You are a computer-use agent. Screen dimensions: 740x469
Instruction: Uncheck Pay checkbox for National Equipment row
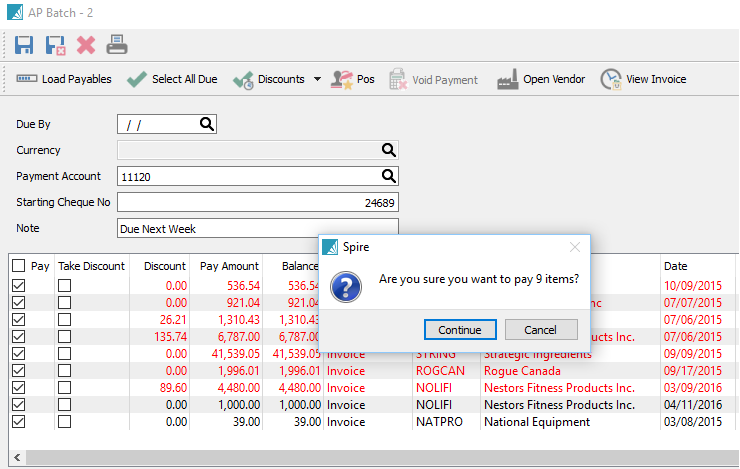coord(18,422)
